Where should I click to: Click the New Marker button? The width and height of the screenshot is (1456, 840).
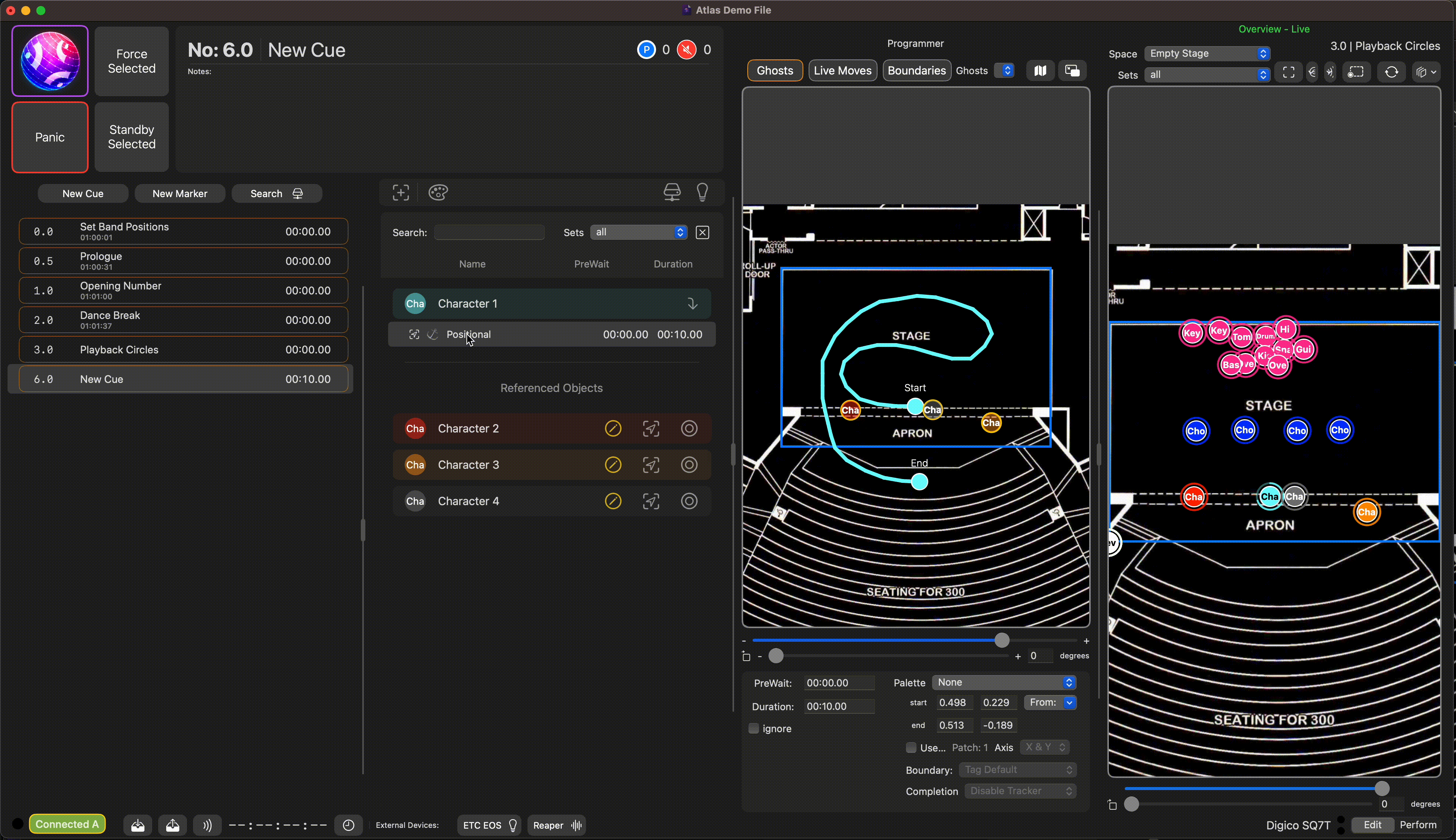coord(179,194)
